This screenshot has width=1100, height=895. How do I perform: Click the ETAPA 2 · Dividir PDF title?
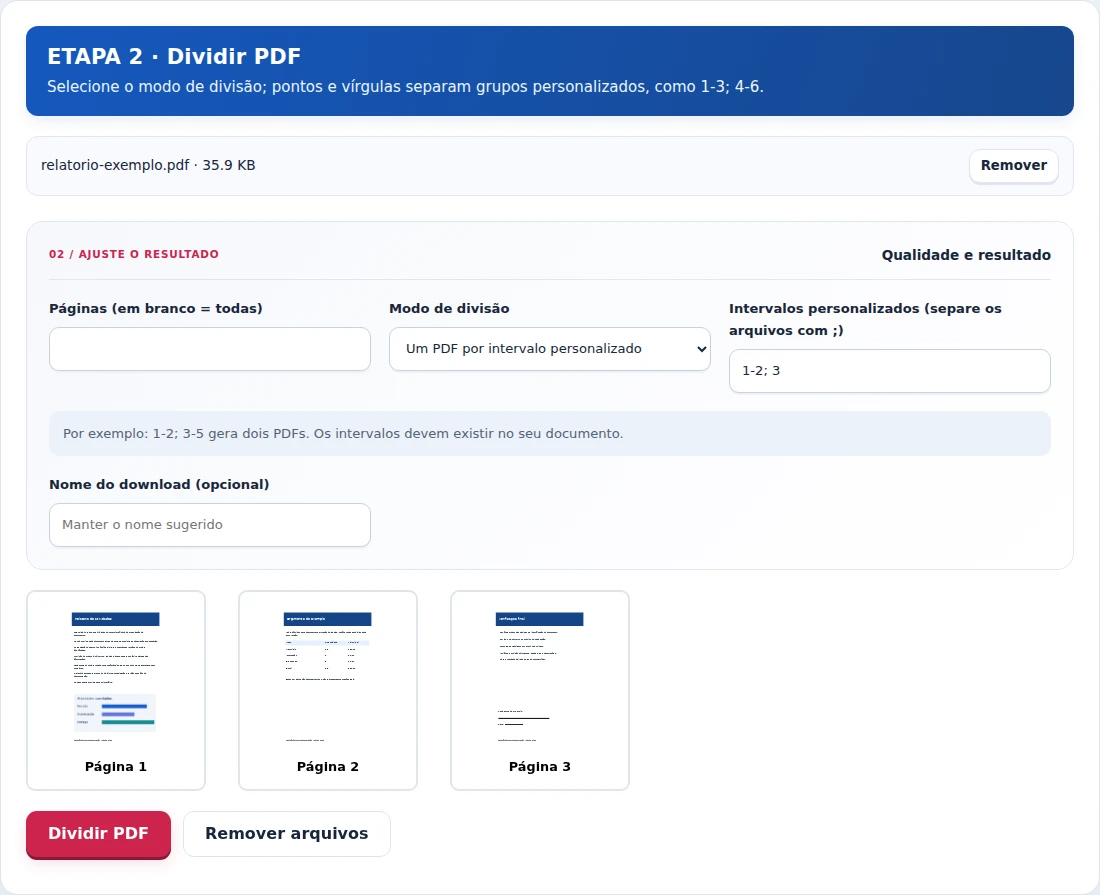[x=174, y=56]
